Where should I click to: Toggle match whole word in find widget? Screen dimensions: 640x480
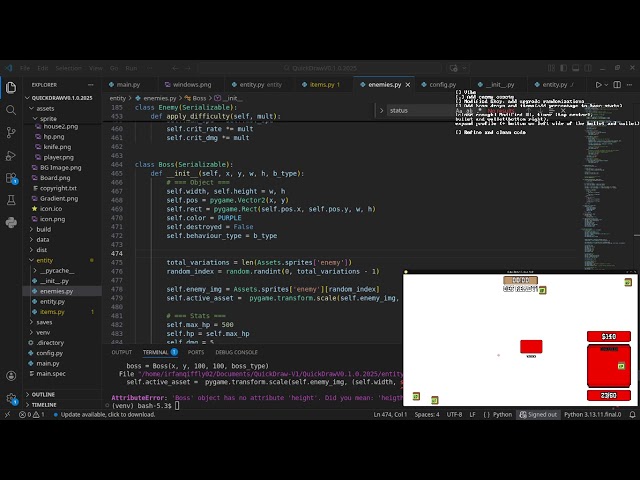(469, 111)
